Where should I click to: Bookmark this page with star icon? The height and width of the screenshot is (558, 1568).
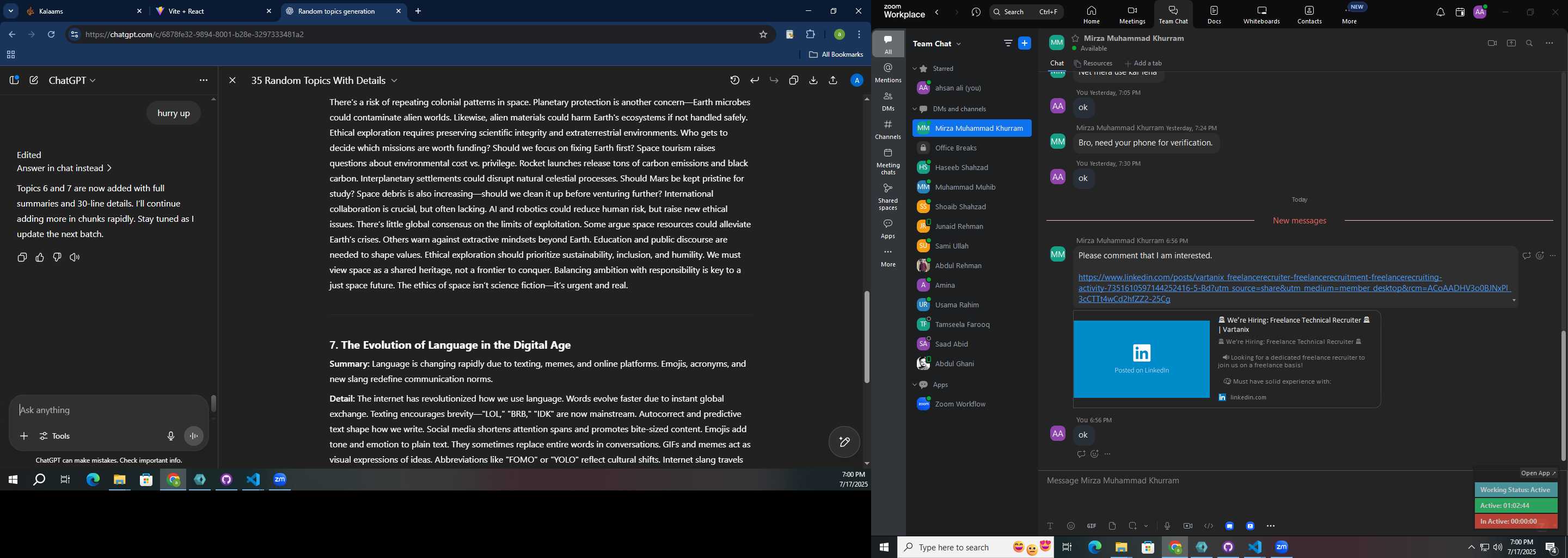[x=763, y=35]
